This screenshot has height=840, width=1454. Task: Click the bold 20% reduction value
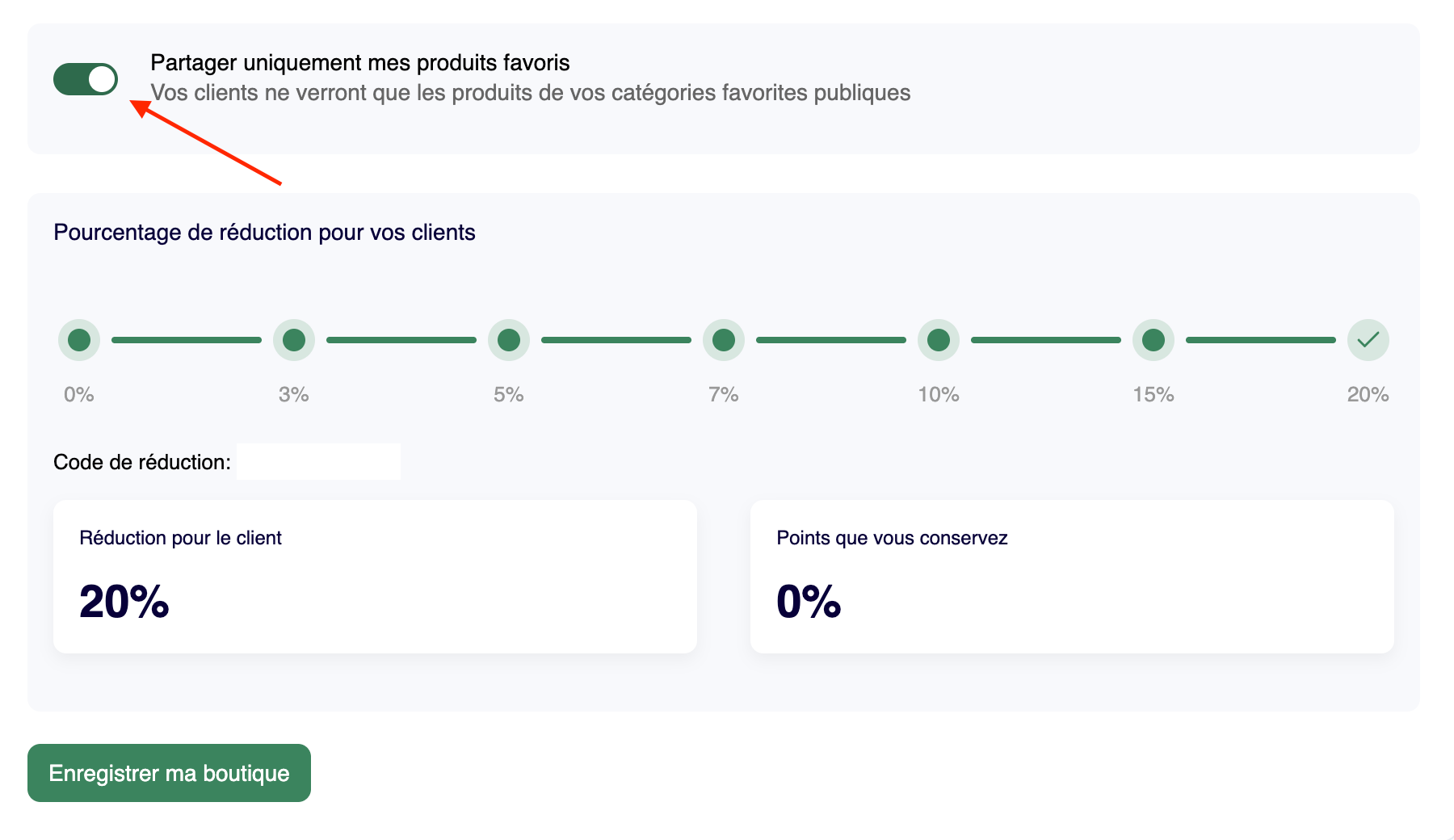pyautogui.click(x=124, y=603)
